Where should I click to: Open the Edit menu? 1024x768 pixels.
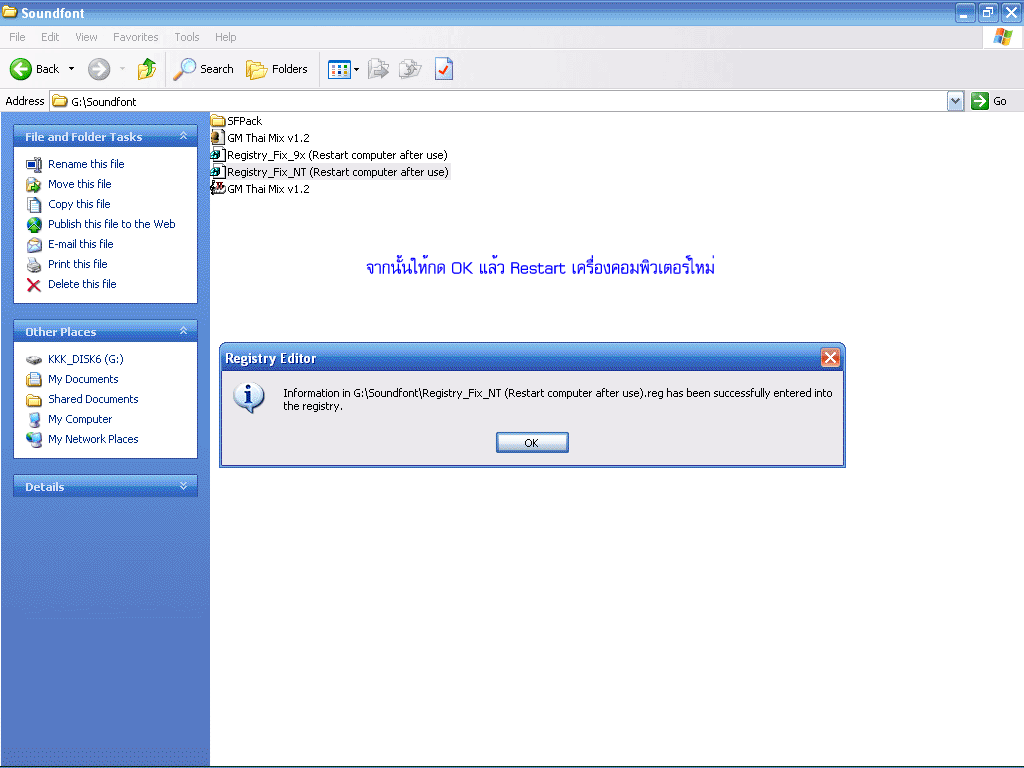(x=50, y=37)
